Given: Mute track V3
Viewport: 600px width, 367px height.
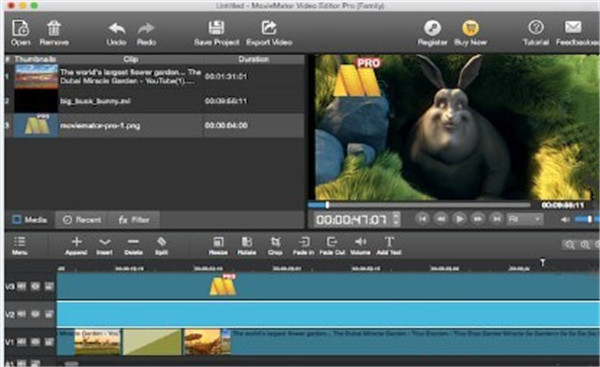Looking at the screenshot, I should [21, 286].
